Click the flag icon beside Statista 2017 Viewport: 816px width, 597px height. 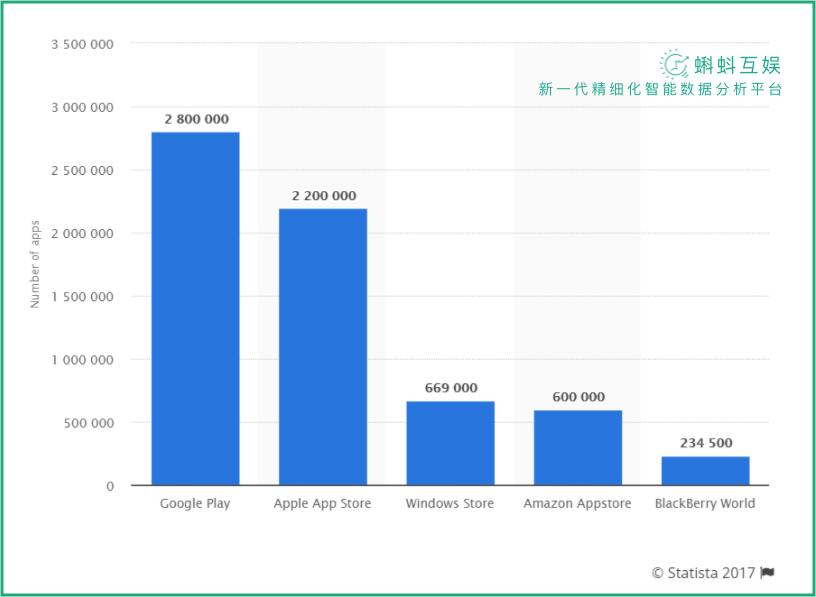click(767, 573)
